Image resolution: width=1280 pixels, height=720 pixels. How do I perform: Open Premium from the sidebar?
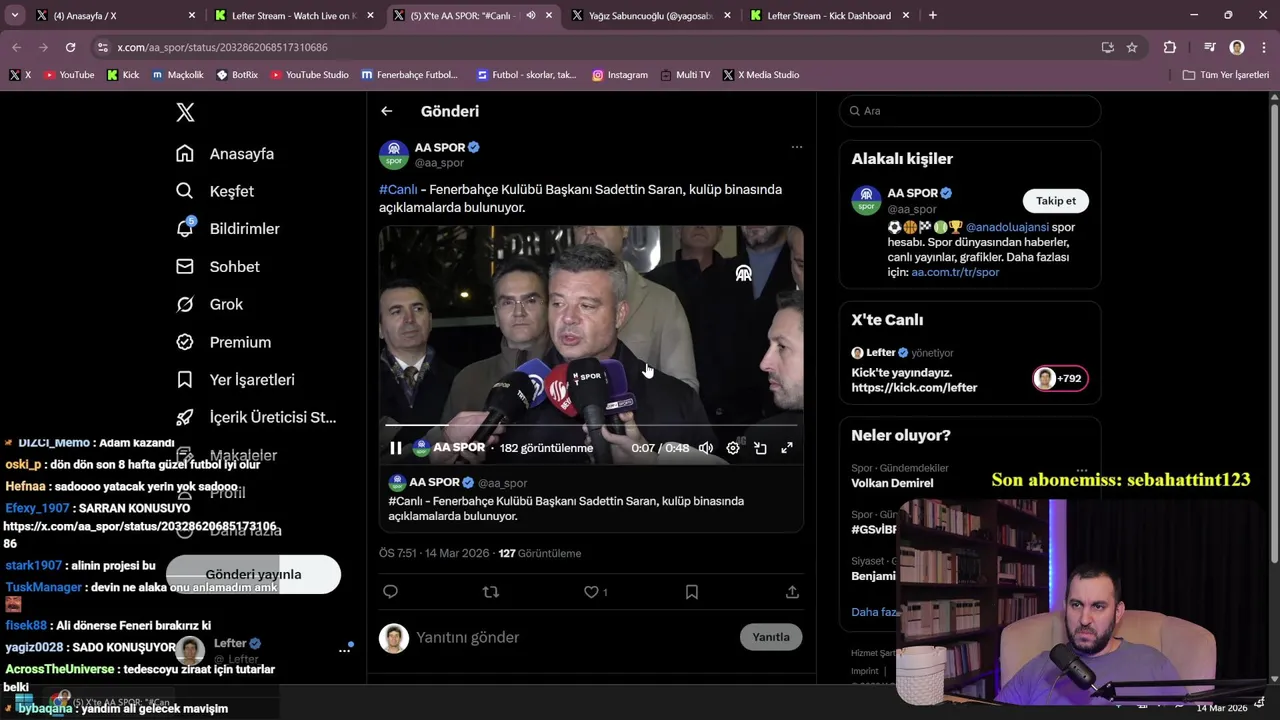click(223, 342)
